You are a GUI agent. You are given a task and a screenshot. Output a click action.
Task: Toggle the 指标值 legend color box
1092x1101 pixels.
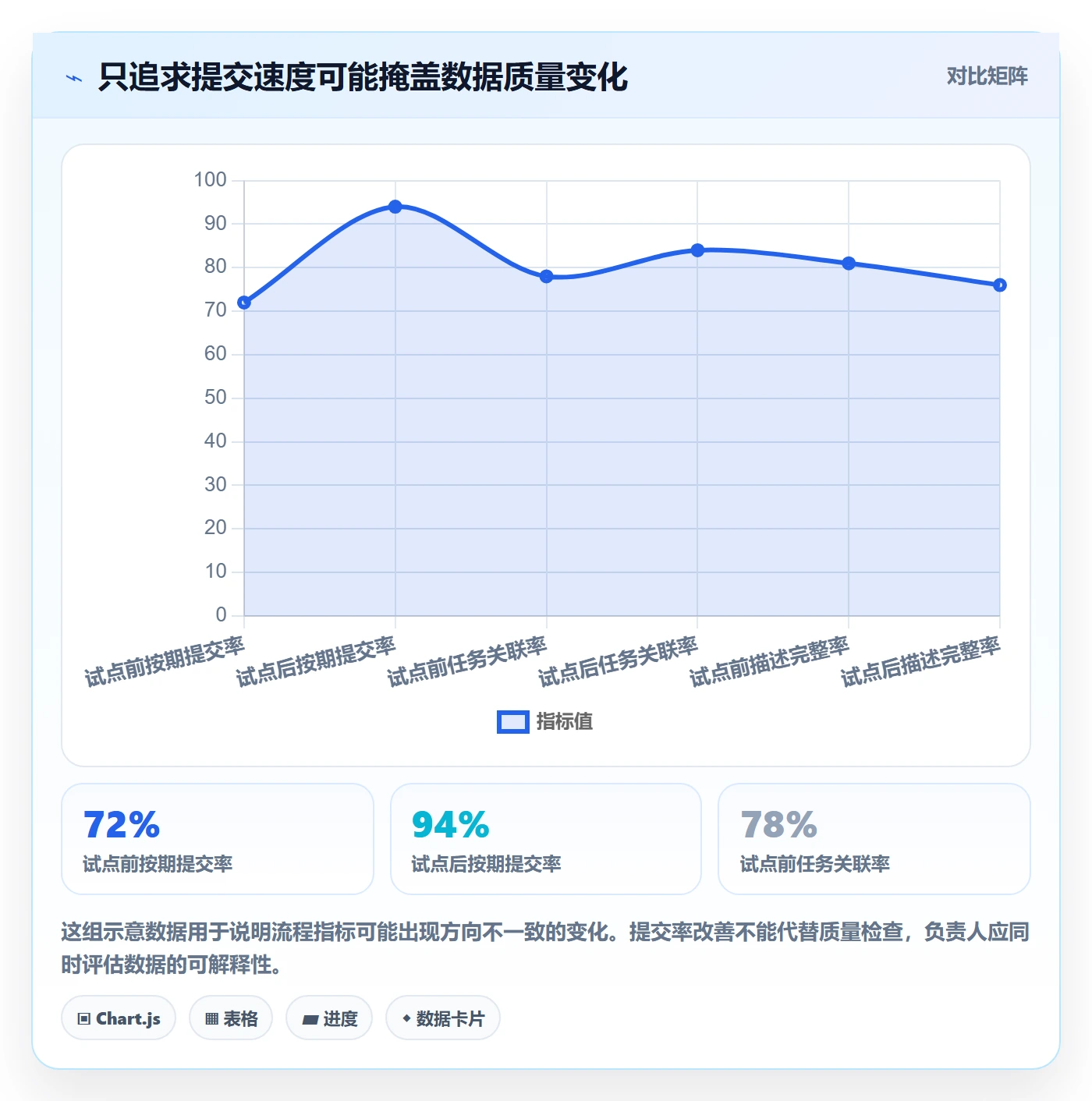click(513, 722)
